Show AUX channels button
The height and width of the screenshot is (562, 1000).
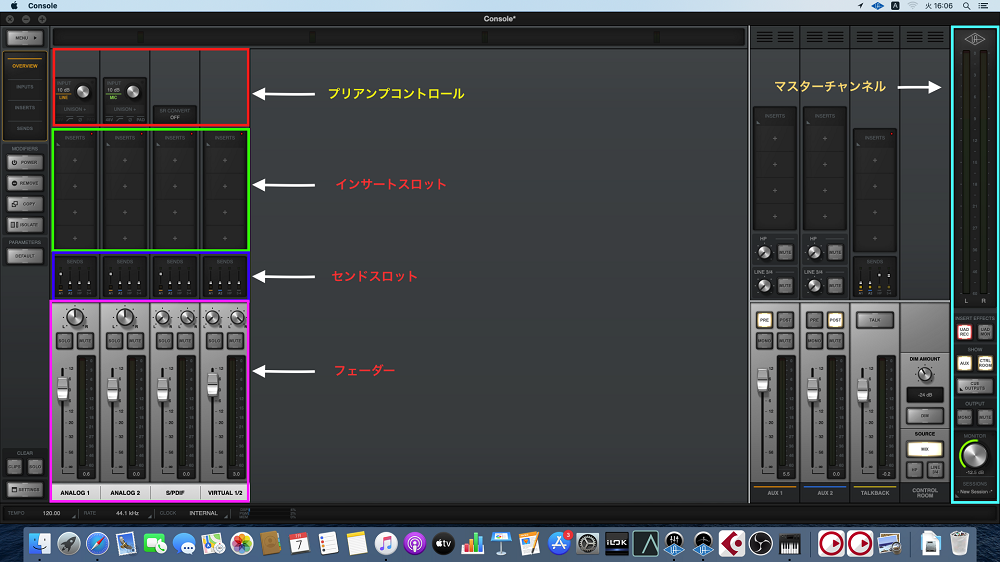(964, 363)
